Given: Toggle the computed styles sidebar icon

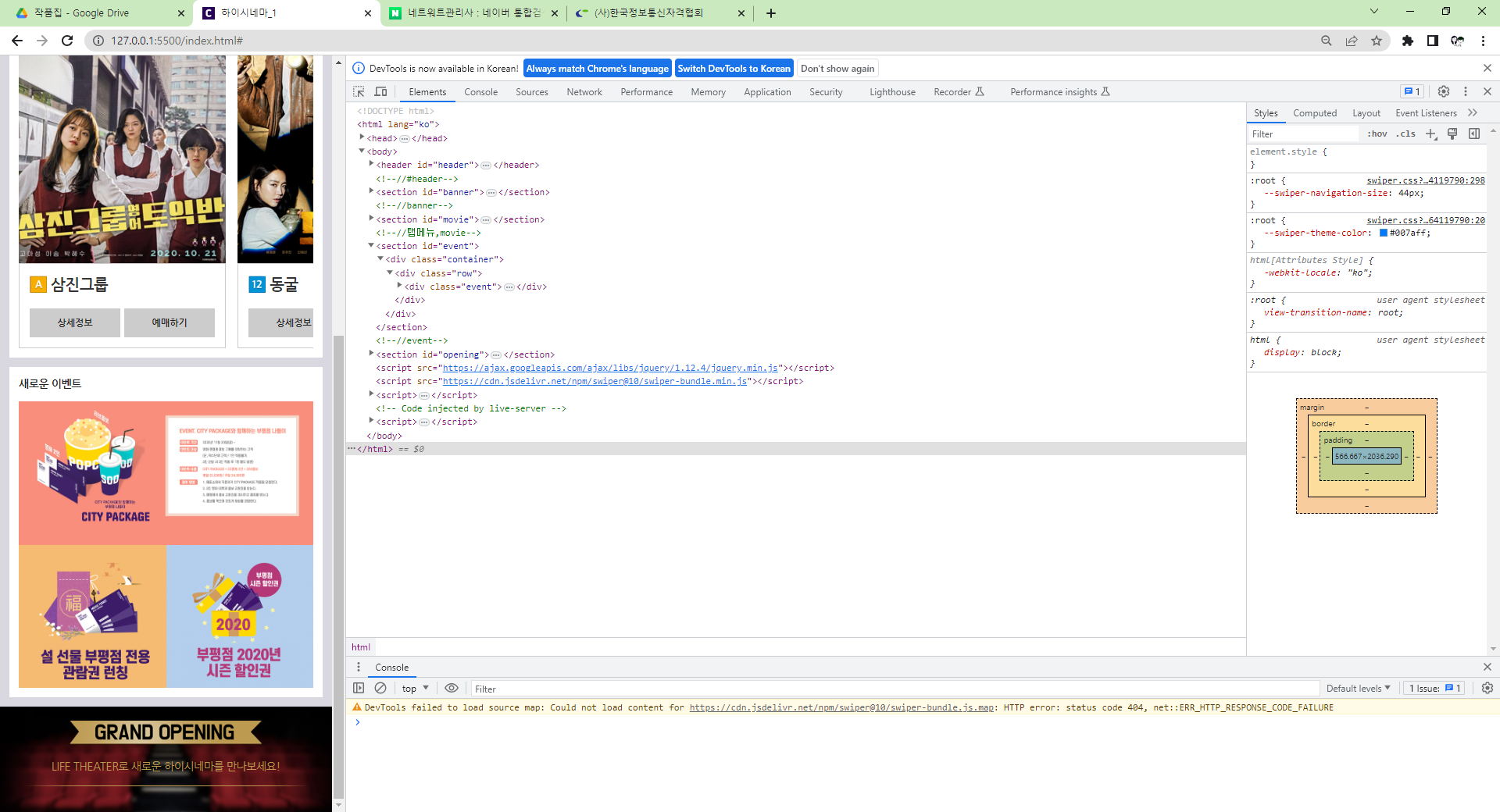Looking at the screenshot, I should 1474,134.
